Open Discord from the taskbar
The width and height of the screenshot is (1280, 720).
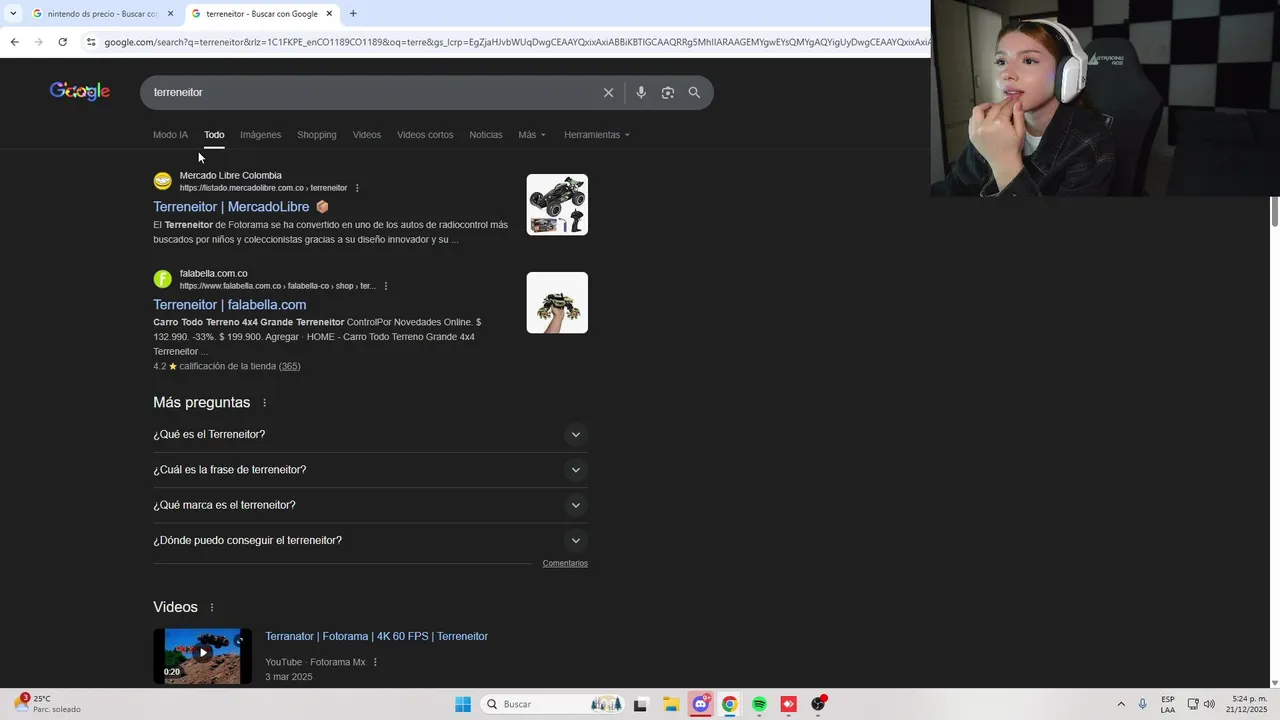701,704
